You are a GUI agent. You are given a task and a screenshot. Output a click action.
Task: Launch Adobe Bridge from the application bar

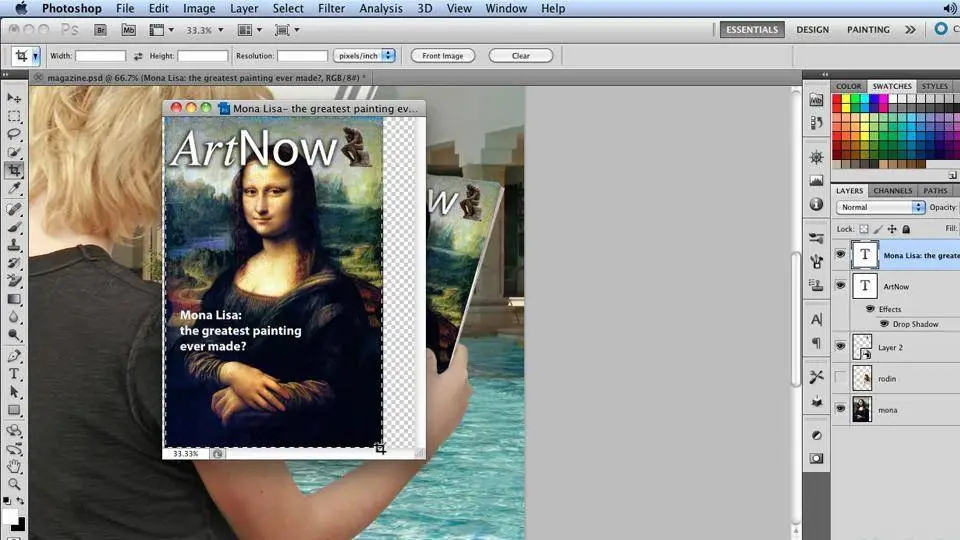pyautogui.click(x=100, y=30)
